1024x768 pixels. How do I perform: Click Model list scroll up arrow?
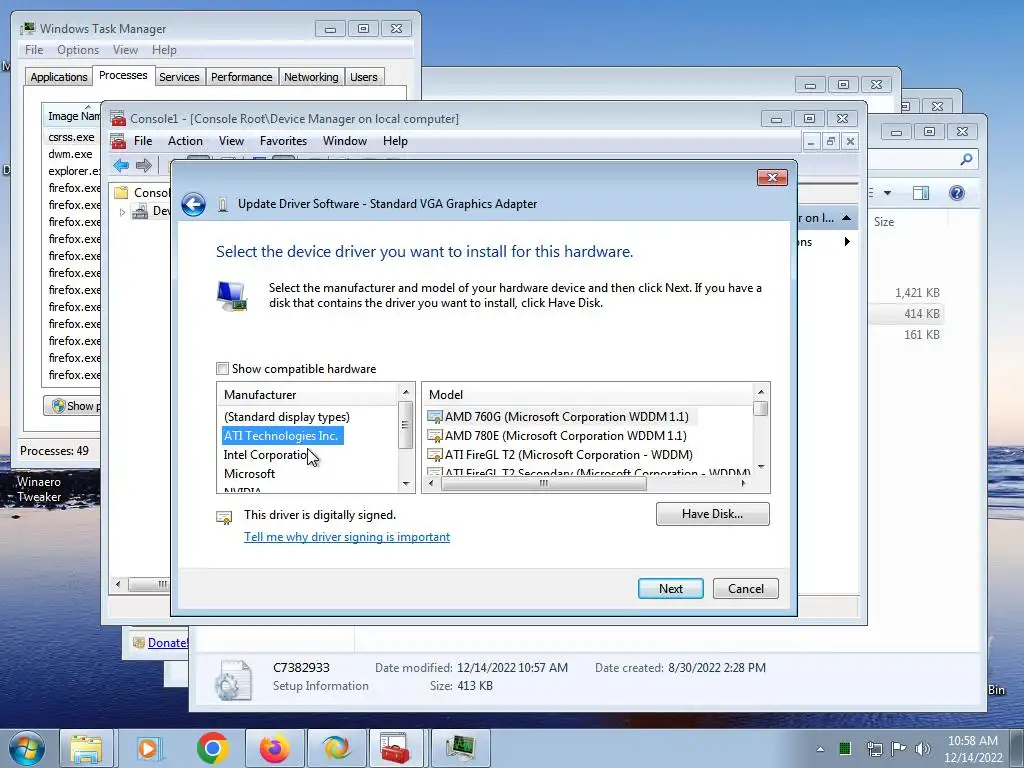(761, 392)
